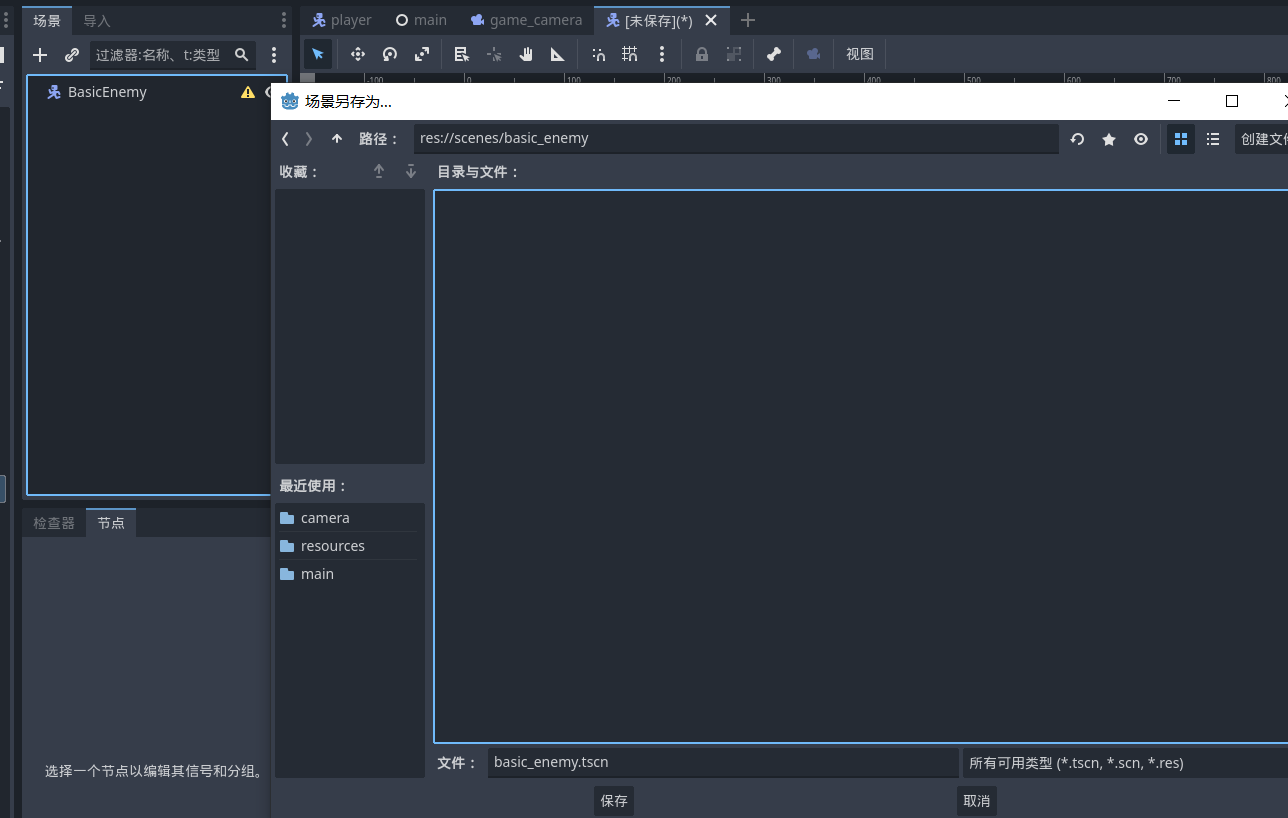Image resolution: width=1288 pixels, height=818 pixels.
Task: Click the camera override icon in the toolbar
Action: [814, 54]
